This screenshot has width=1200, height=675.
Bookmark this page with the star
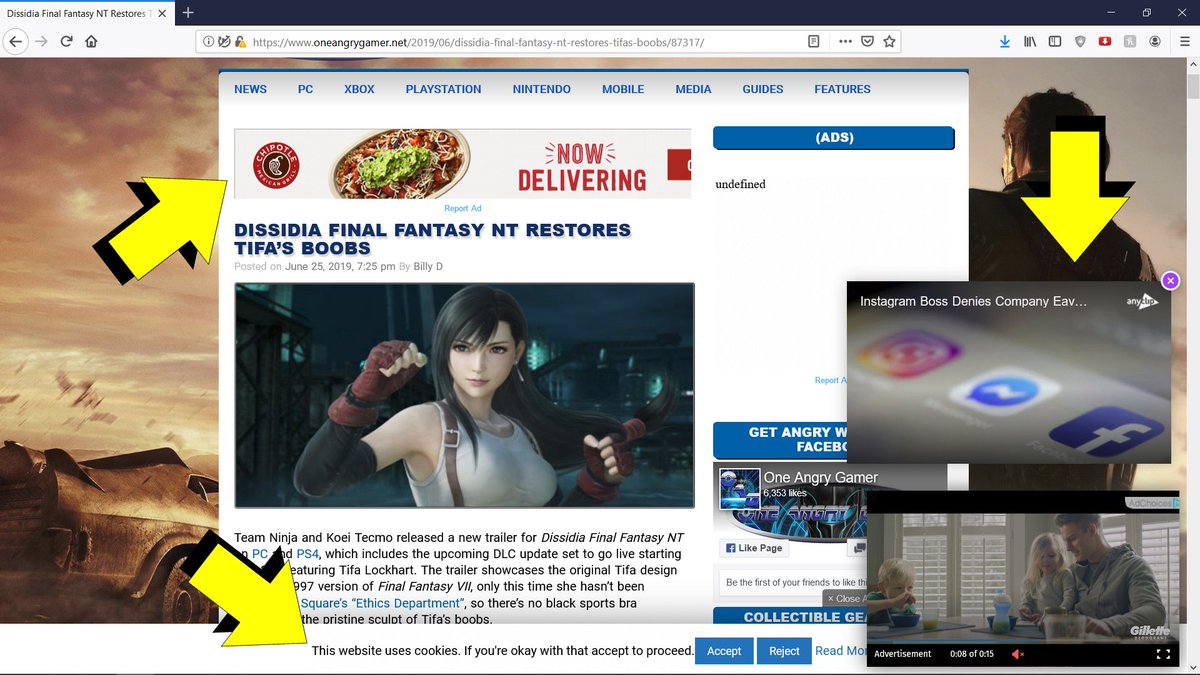click(x=888, y=42)
